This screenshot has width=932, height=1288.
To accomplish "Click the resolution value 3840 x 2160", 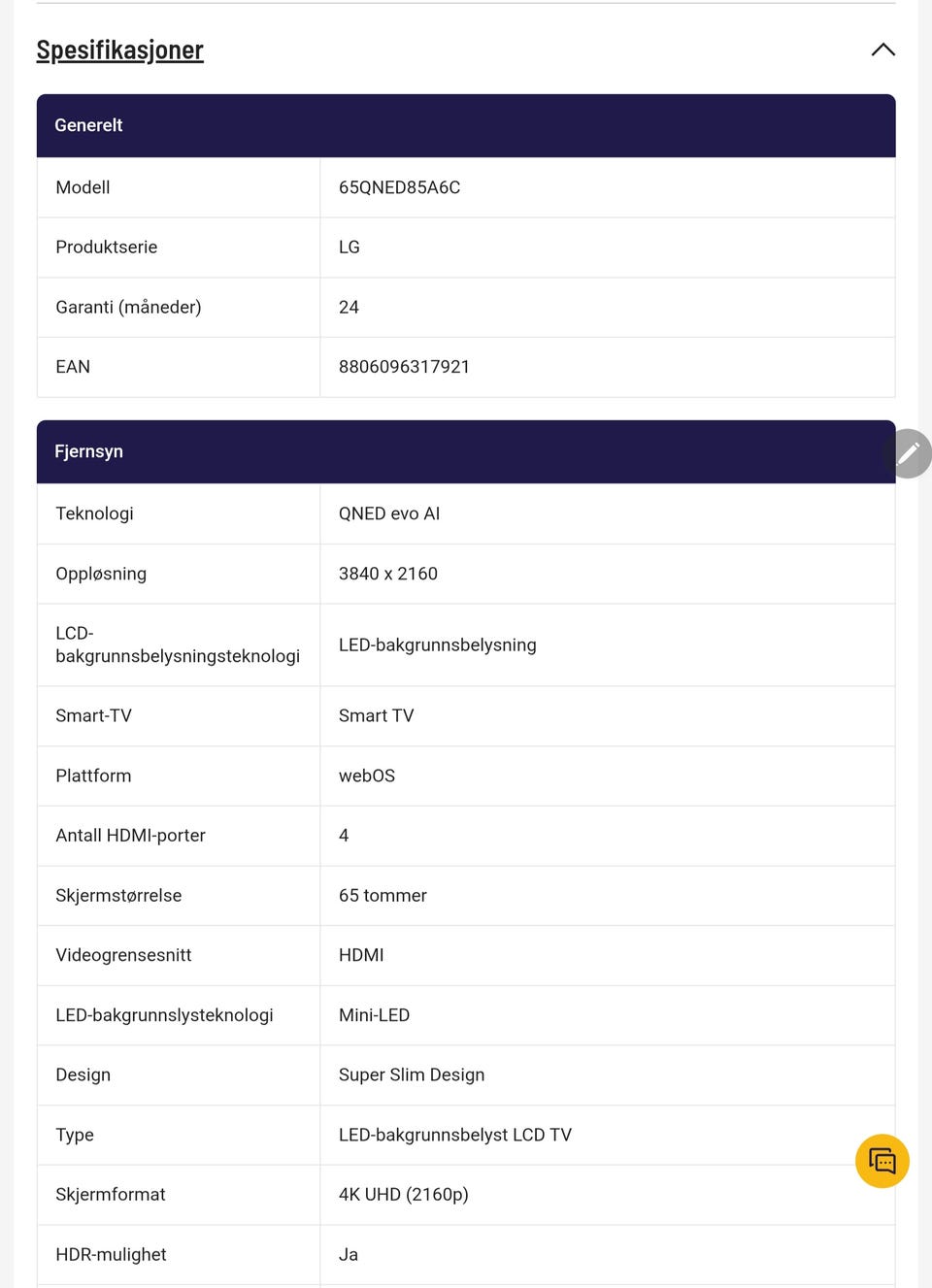I will (x=387, y=574).
